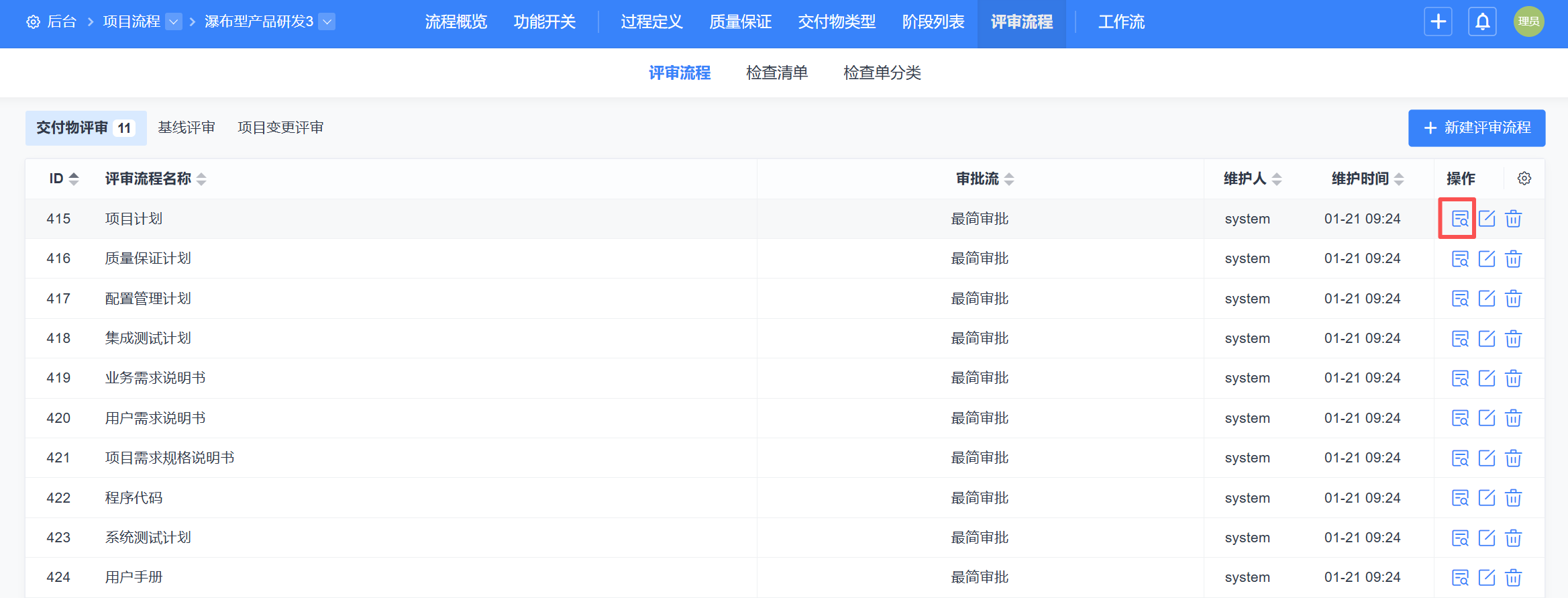The image size is (1568, 598).
Task: Click the 新建评审流程 button
Action: pos(1476,128)
